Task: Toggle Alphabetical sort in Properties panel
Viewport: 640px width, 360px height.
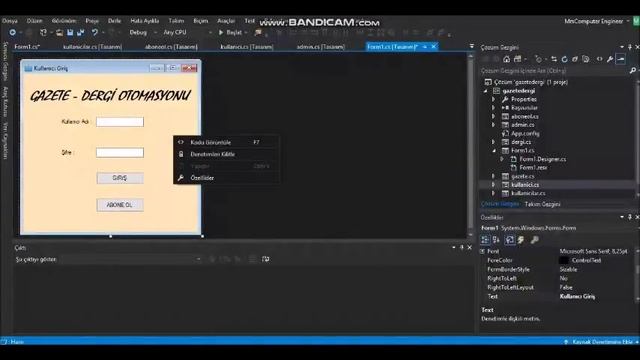Action: click(496, 240)
